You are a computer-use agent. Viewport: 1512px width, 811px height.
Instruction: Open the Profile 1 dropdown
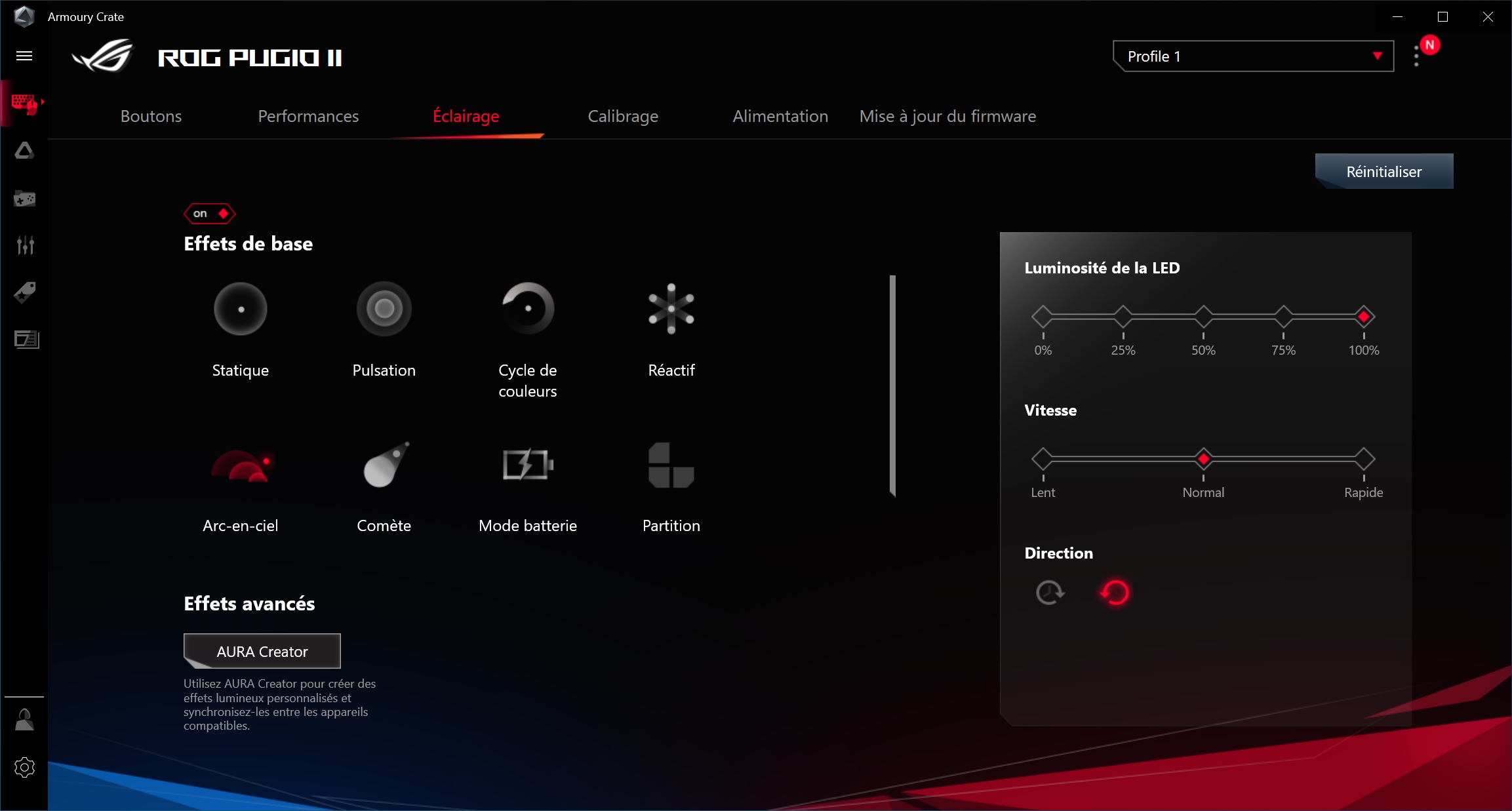(1253, 56)
